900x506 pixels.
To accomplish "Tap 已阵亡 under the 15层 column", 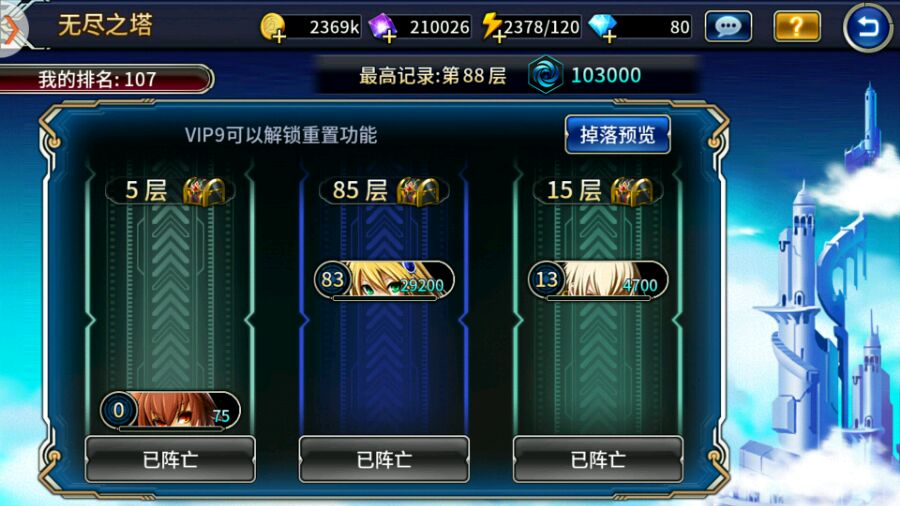I will click(598, 460).
